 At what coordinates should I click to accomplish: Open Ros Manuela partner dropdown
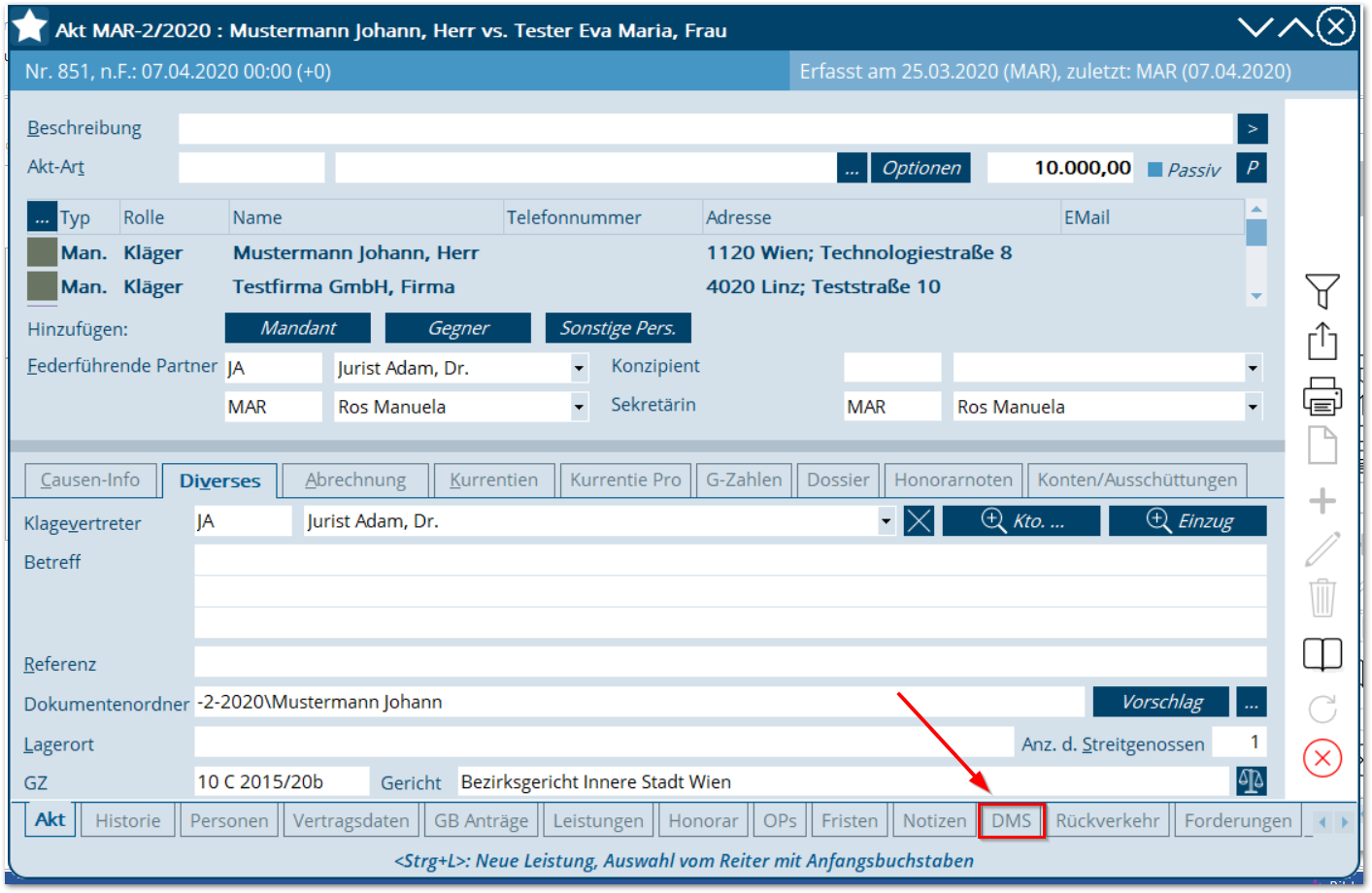[x=579, y=407]
